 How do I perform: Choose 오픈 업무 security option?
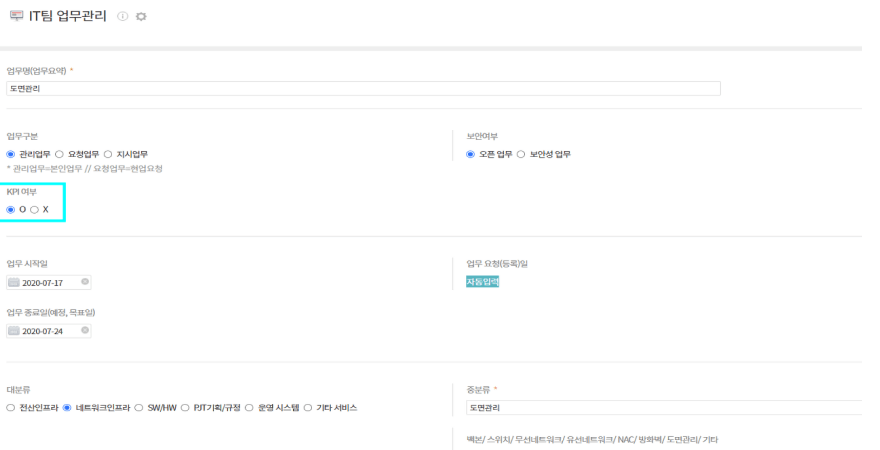(470, 154)
